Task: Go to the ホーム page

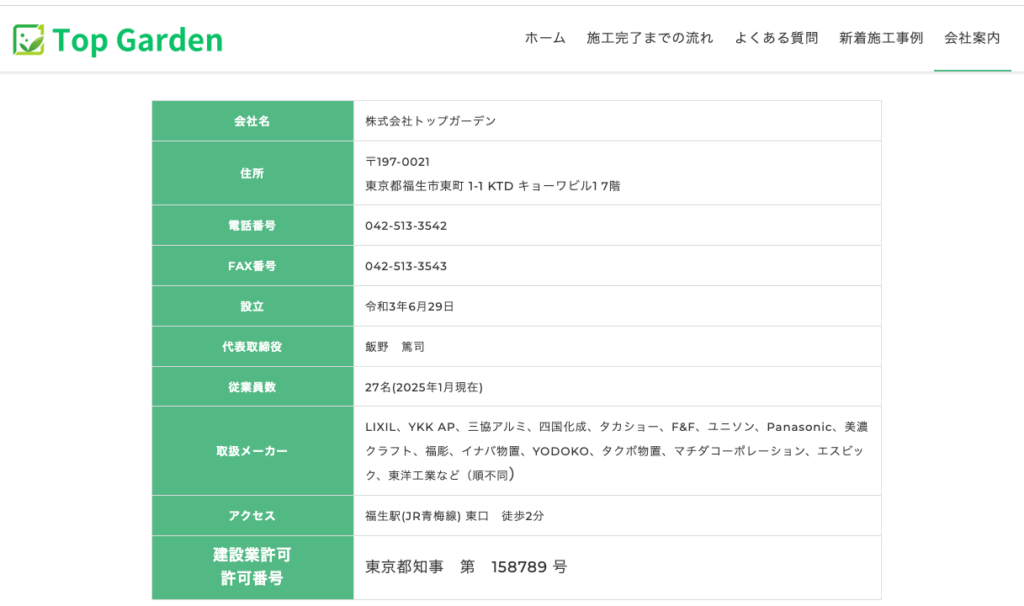Action: [x=545, y=38]
